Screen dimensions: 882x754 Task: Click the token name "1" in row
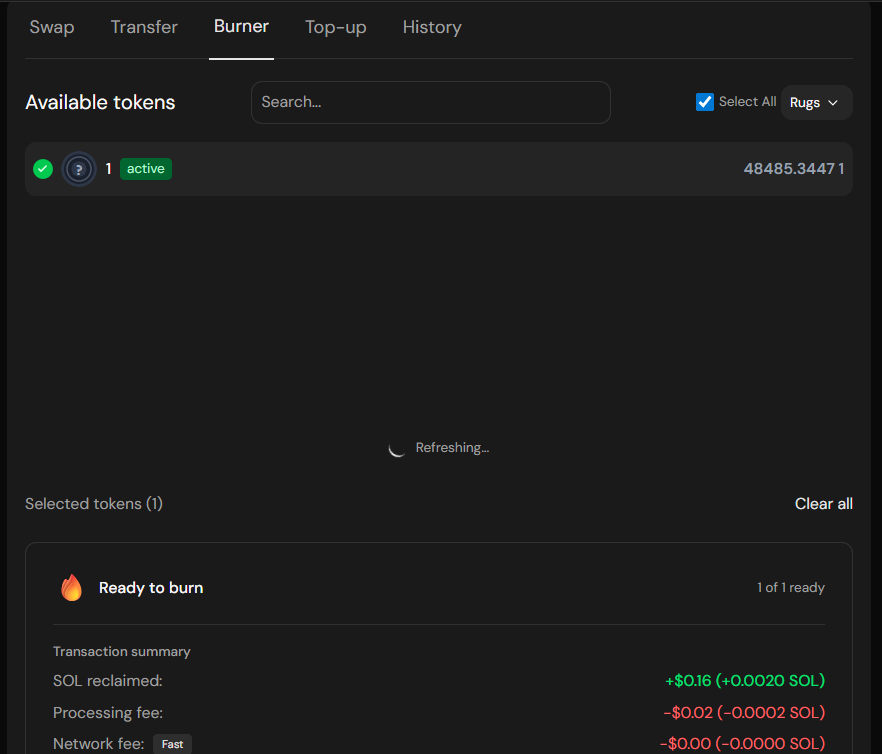109,169
